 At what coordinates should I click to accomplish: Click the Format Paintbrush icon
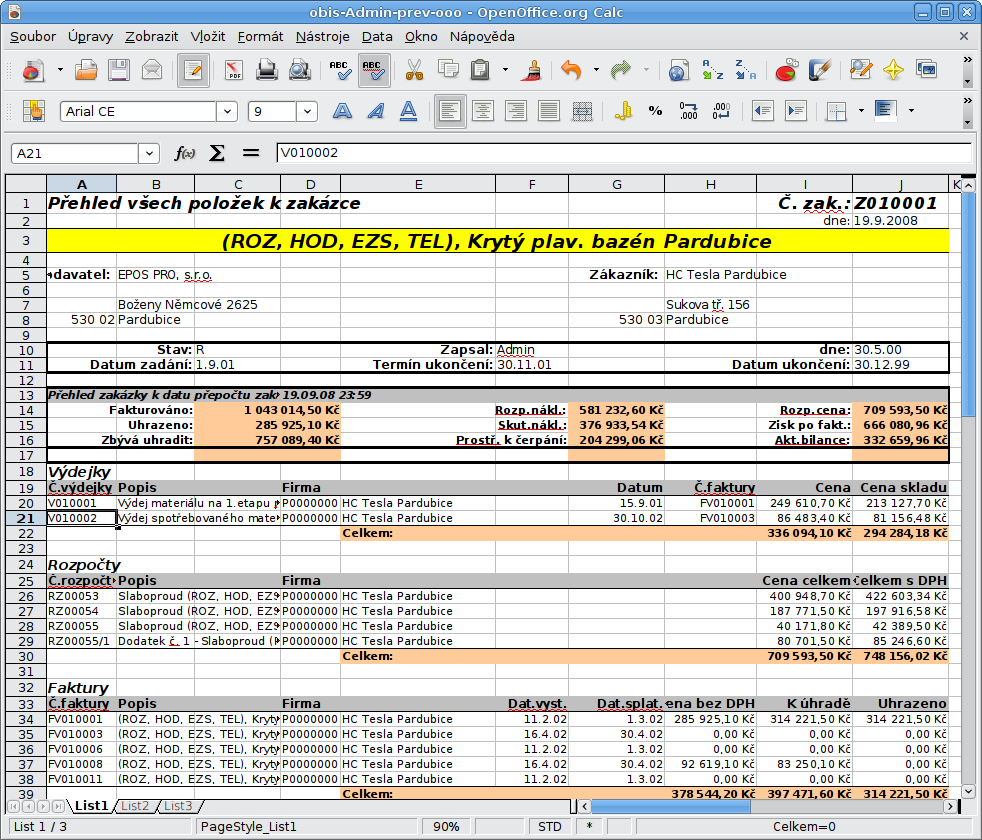point(534,71)
